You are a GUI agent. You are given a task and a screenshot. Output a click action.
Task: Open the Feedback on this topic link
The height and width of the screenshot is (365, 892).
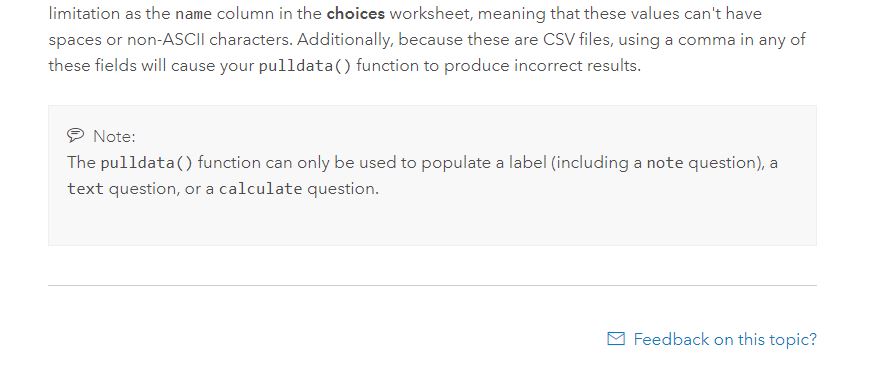[x=725, y=339]
